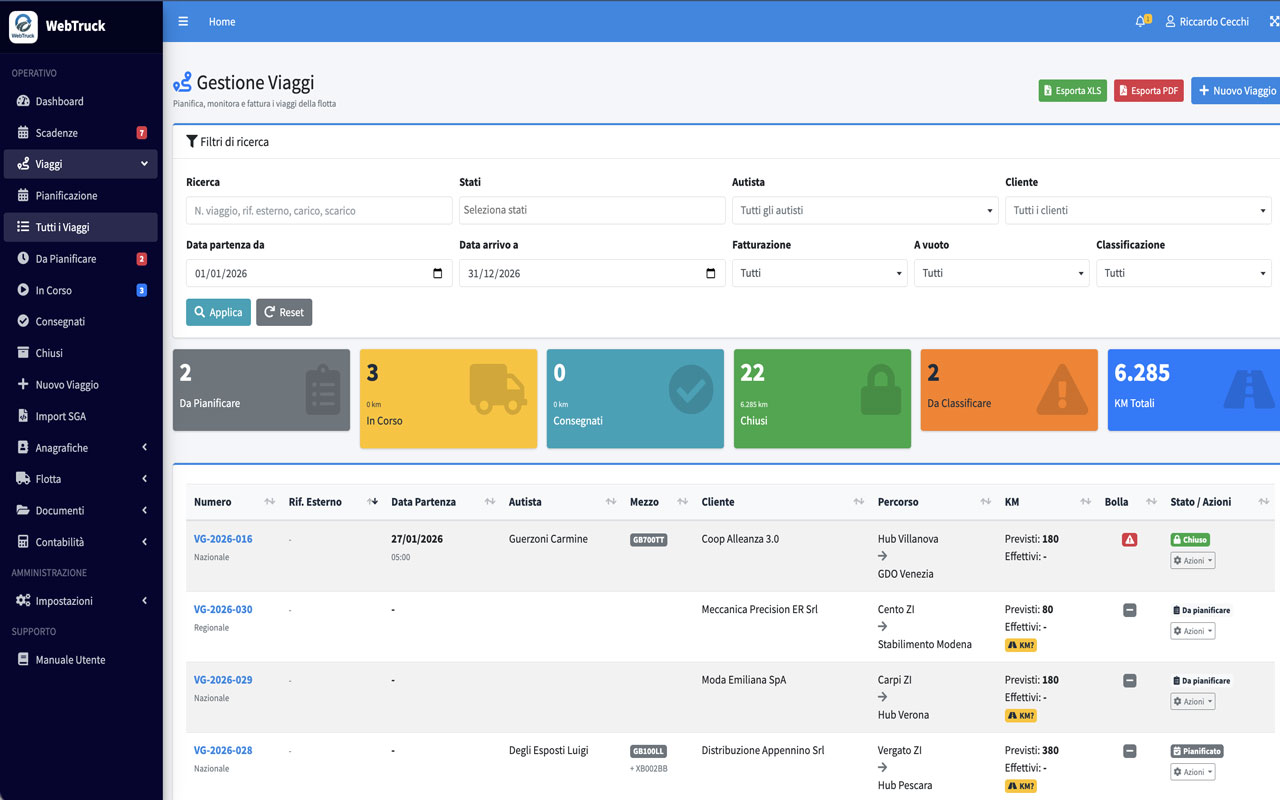Click the sort arrows on Numero column

269,502
